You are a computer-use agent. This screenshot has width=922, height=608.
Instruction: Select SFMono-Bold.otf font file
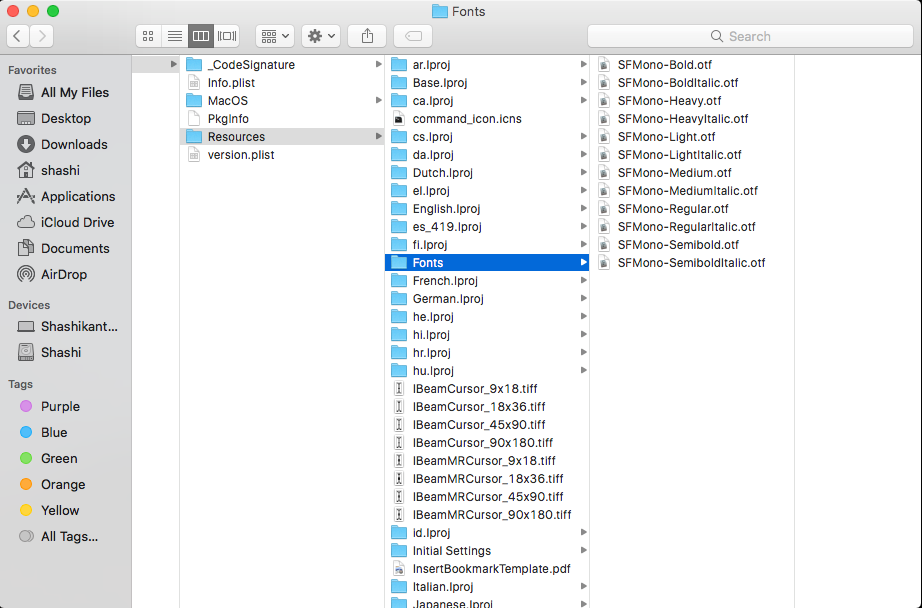692,65
